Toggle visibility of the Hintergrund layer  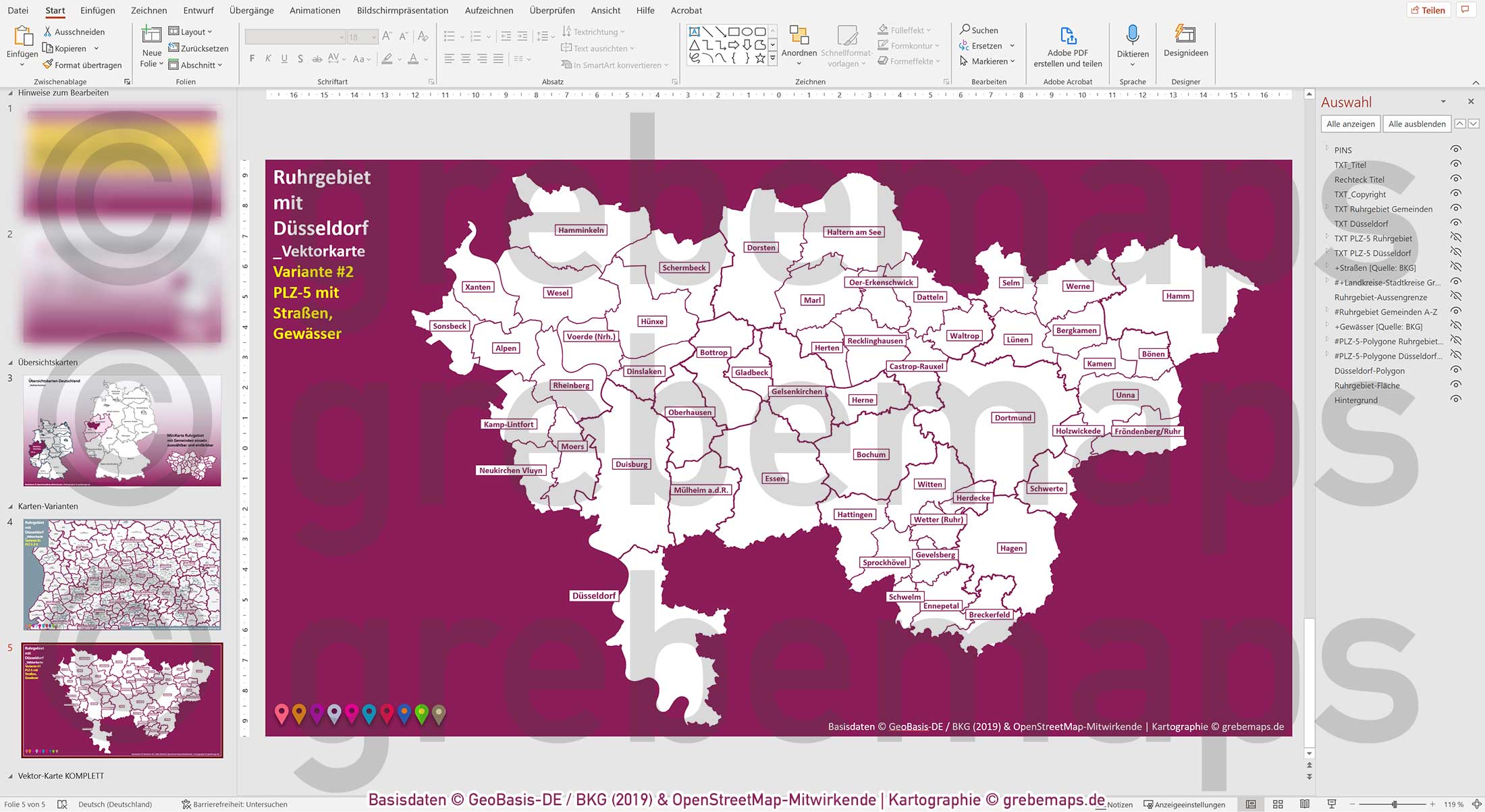point(1456,400)
